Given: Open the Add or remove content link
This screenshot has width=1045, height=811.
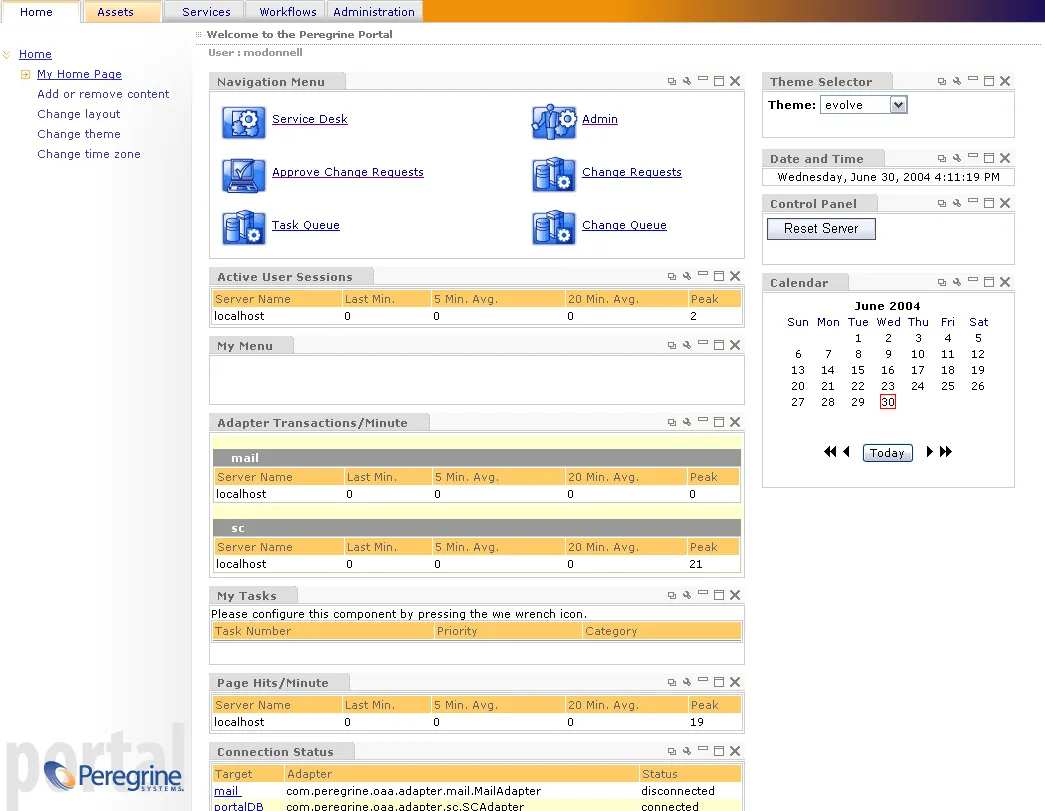Looking at the screenshot, I should [x=103, y=94].
